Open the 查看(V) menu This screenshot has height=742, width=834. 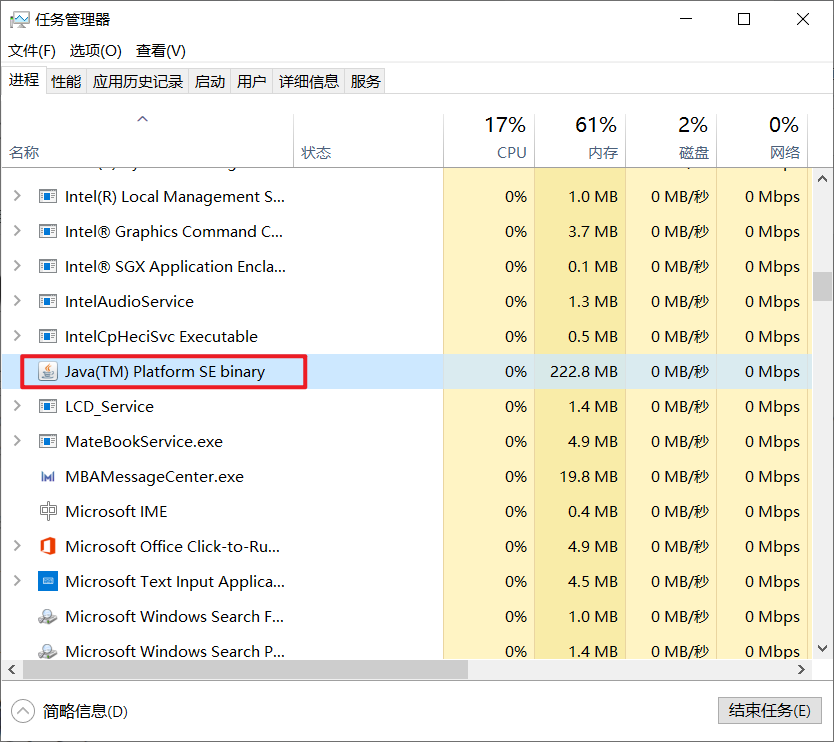(161, 51)
